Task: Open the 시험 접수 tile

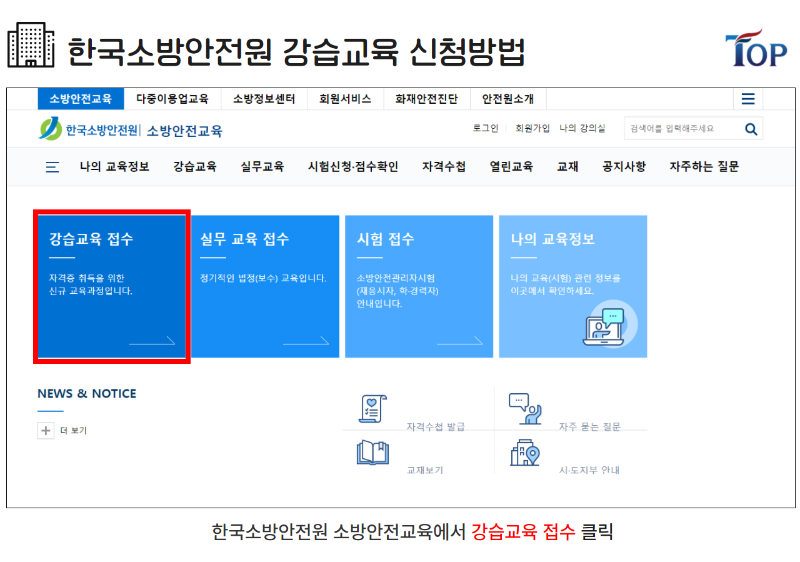Action: click(419, 287)
